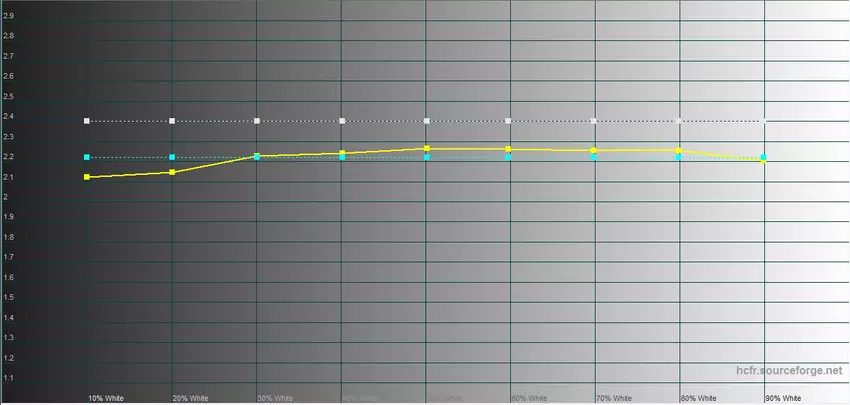This screenshot has width=850, height=405.
Task: Select the "20% White" x-axis label
Action: click(x=192, y=397)
